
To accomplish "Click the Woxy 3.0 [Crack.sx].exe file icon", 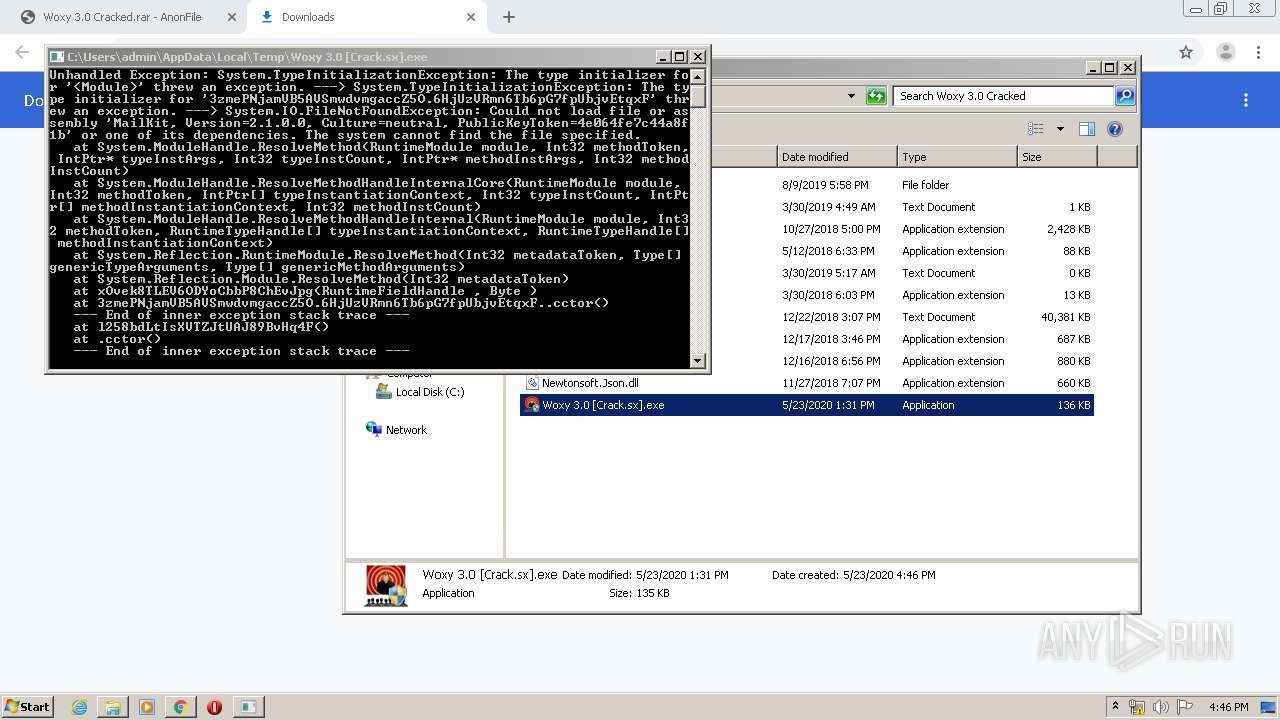I will click(x=533, y=405).
